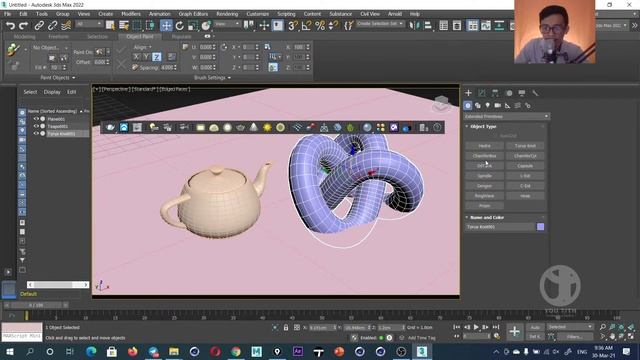Viewport: 640px width, 360px height.
Task: Select the Geometry category icon
Action: click(x=468, y=105)
